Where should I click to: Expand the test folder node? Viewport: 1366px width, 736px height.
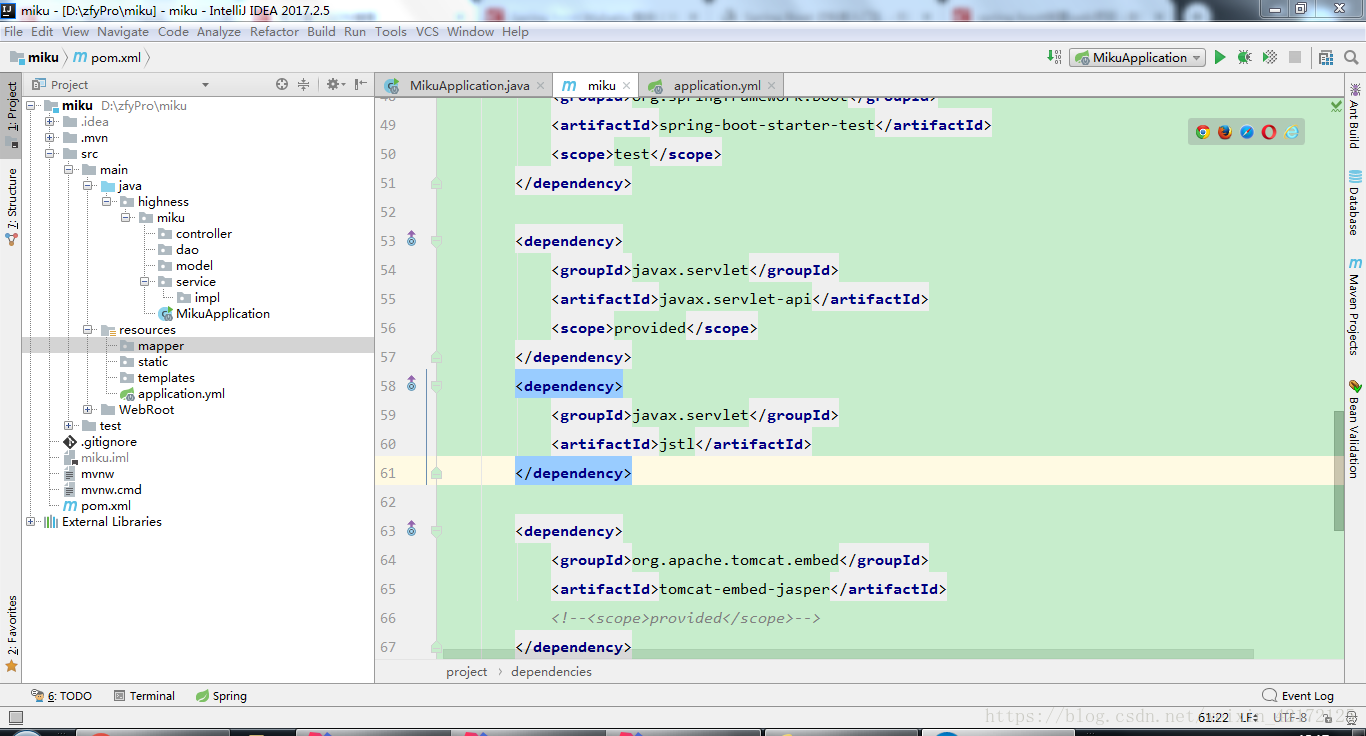pos(69,426)
